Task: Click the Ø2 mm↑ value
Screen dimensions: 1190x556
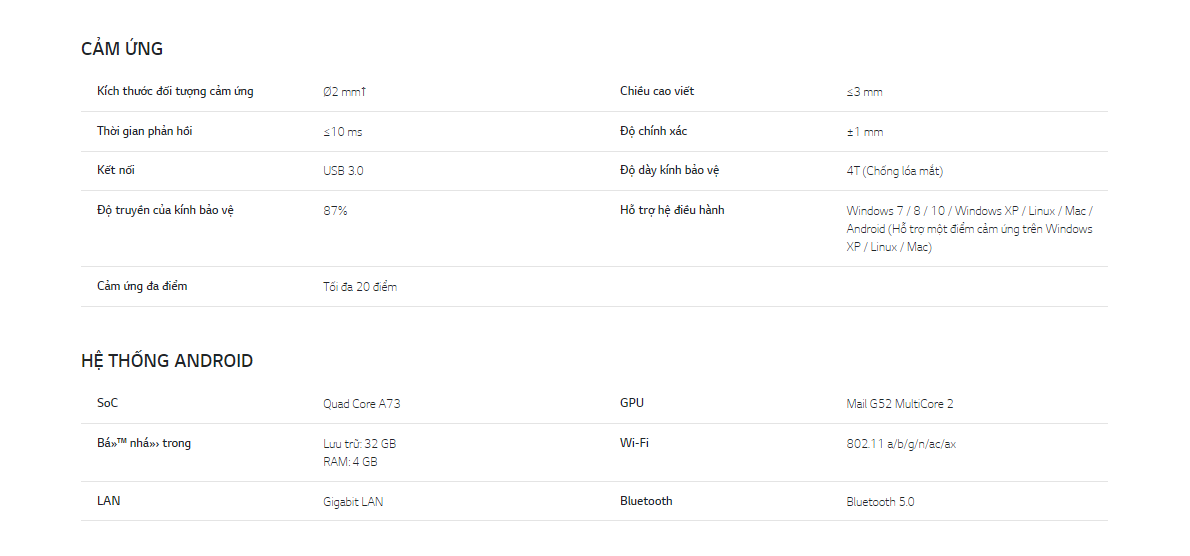Action: [345, 92]
